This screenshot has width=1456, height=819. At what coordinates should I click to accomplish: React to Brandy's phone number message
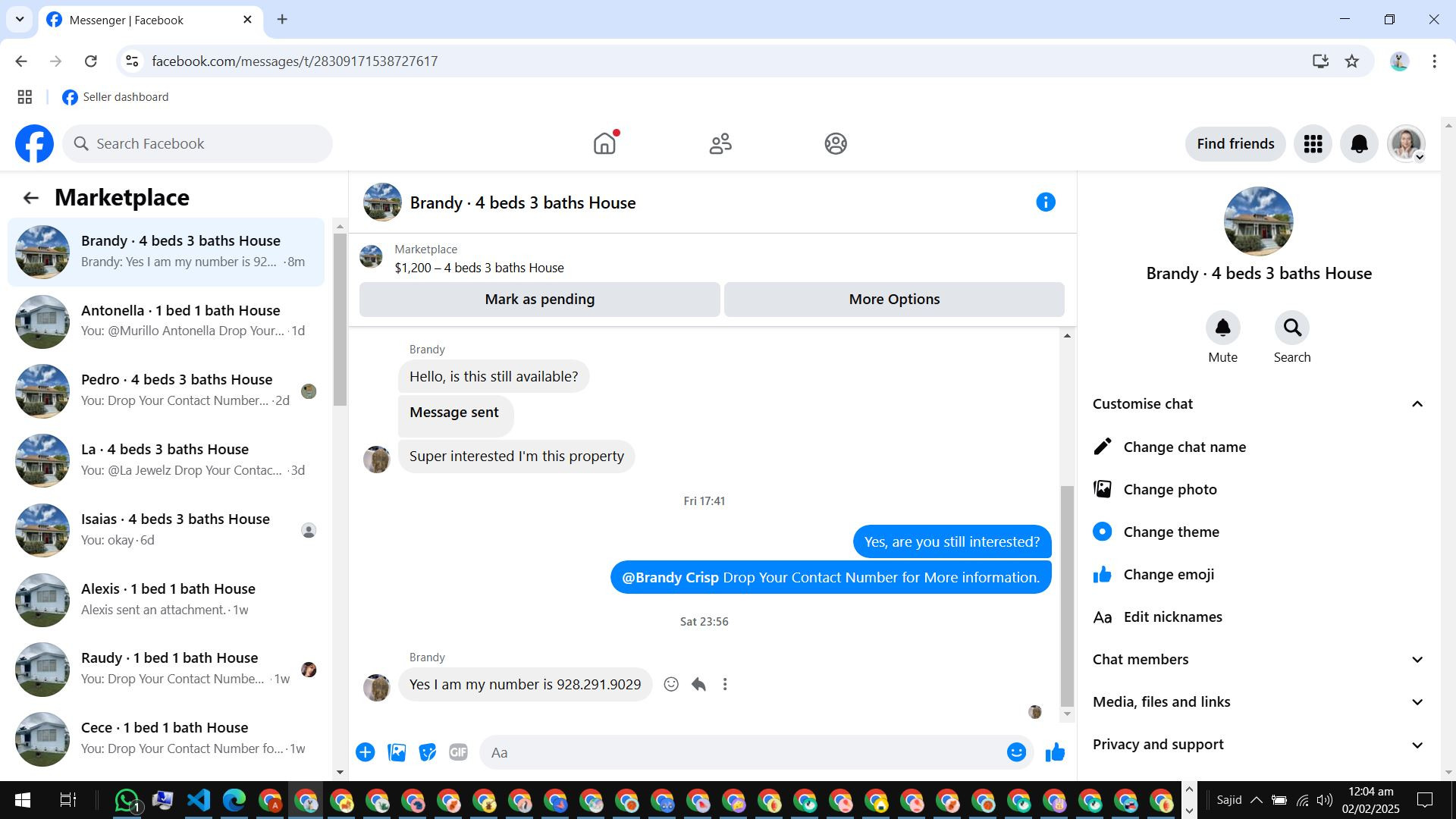pos(671,685)
